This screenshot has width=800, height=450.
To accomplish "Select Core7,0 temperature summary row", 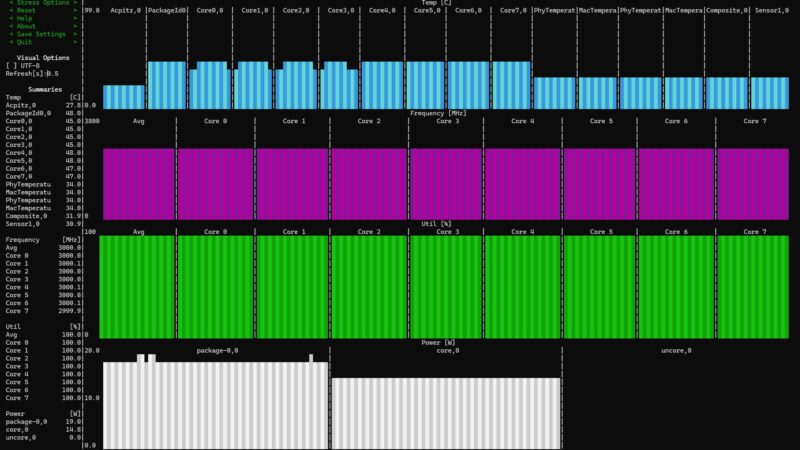I will coord(43,177).
